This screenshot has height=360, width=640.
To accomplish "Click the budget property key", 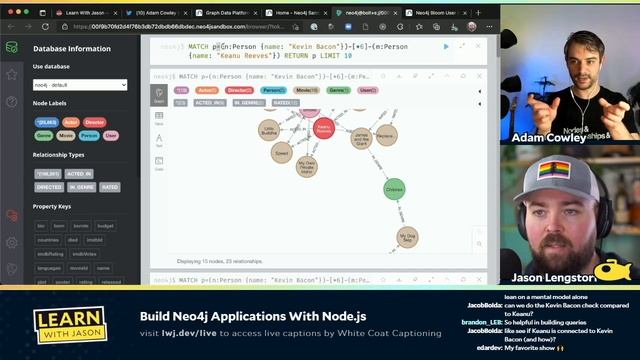I will [105, 226].
